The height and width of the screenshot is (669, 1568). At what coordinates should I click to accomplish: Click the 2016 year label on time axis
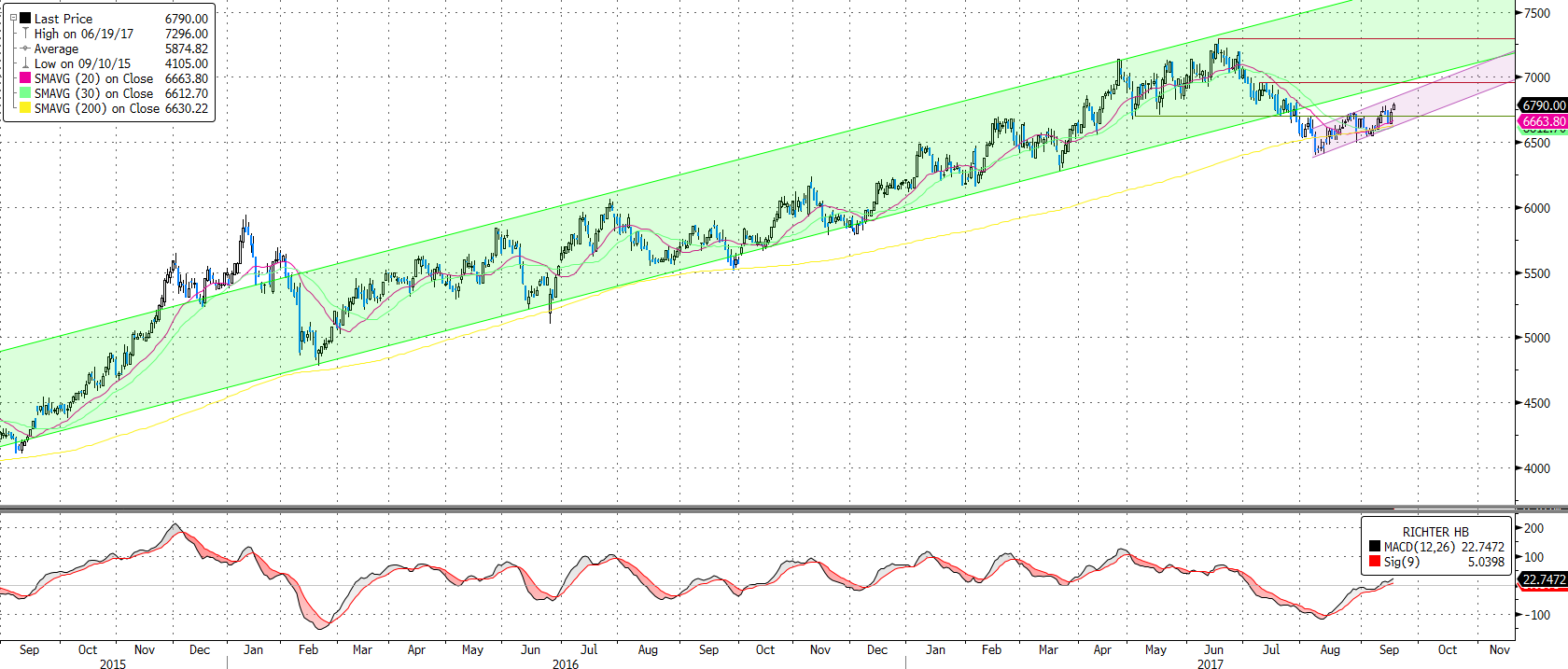(x=565, y=664)
